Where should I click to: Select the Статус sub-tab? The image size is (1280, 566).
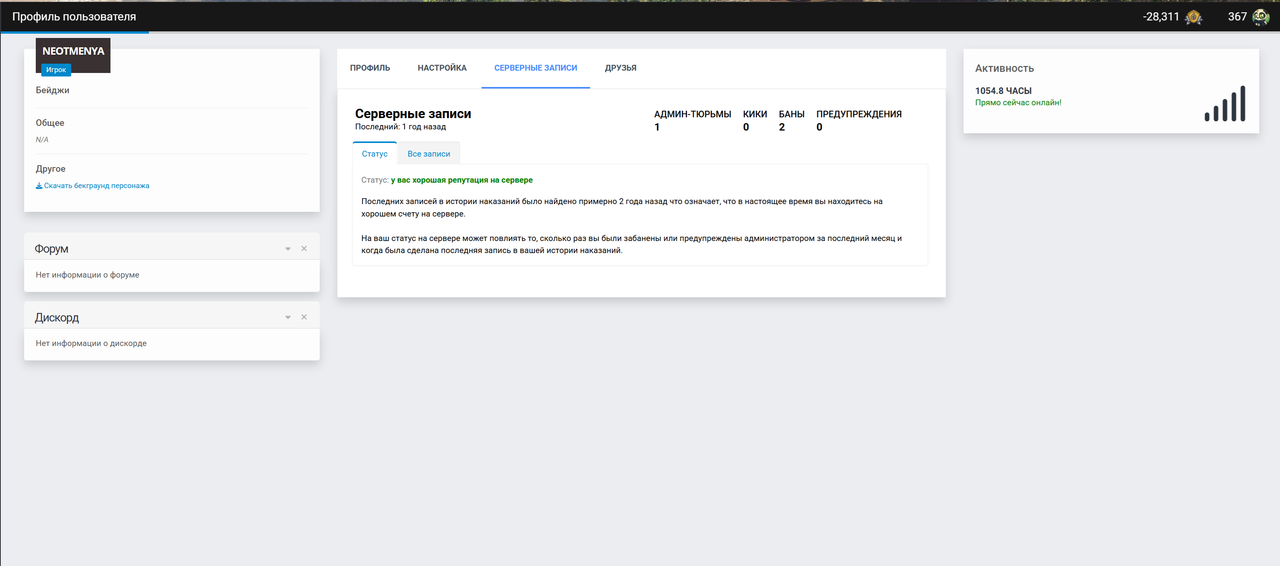tap(375, 154)
